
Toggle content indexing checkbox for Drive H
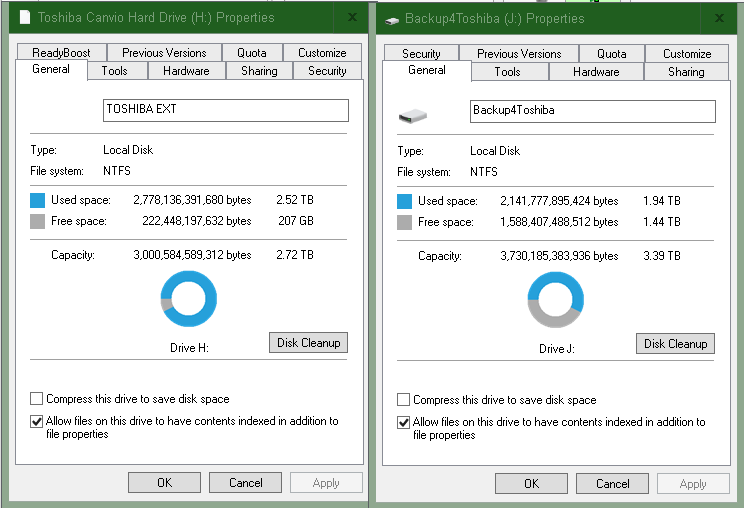[37, 421]
